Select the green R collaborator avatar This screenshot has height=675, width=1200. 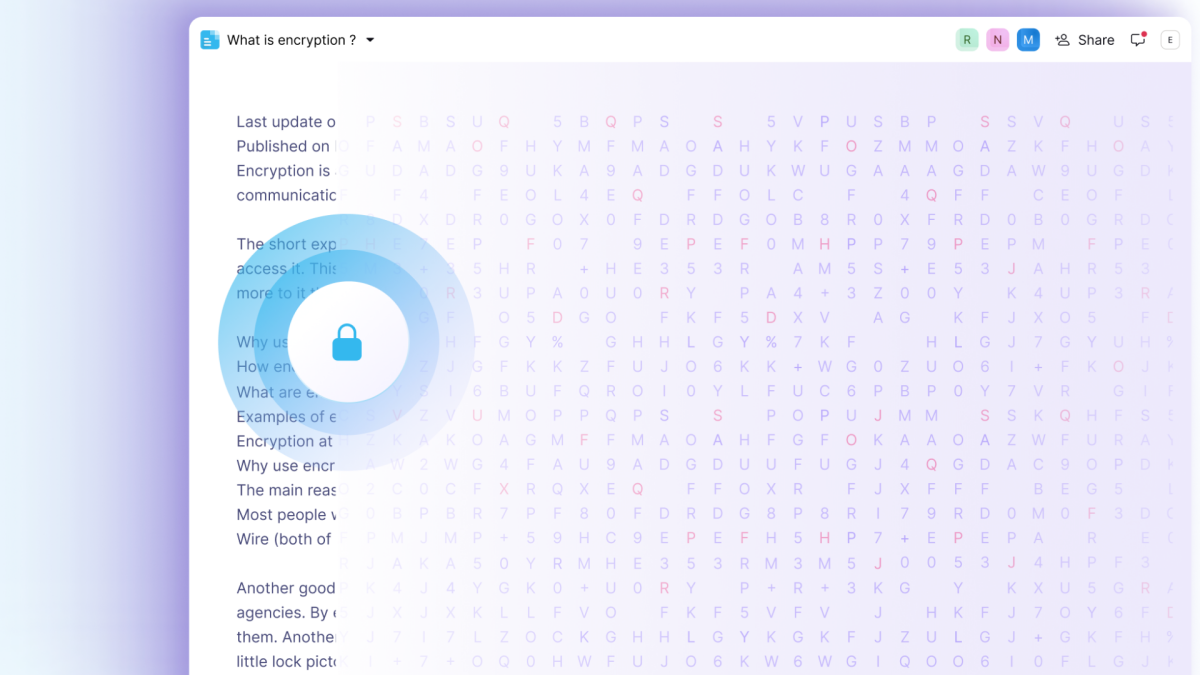pyautogui.click(x=966, y=40)
